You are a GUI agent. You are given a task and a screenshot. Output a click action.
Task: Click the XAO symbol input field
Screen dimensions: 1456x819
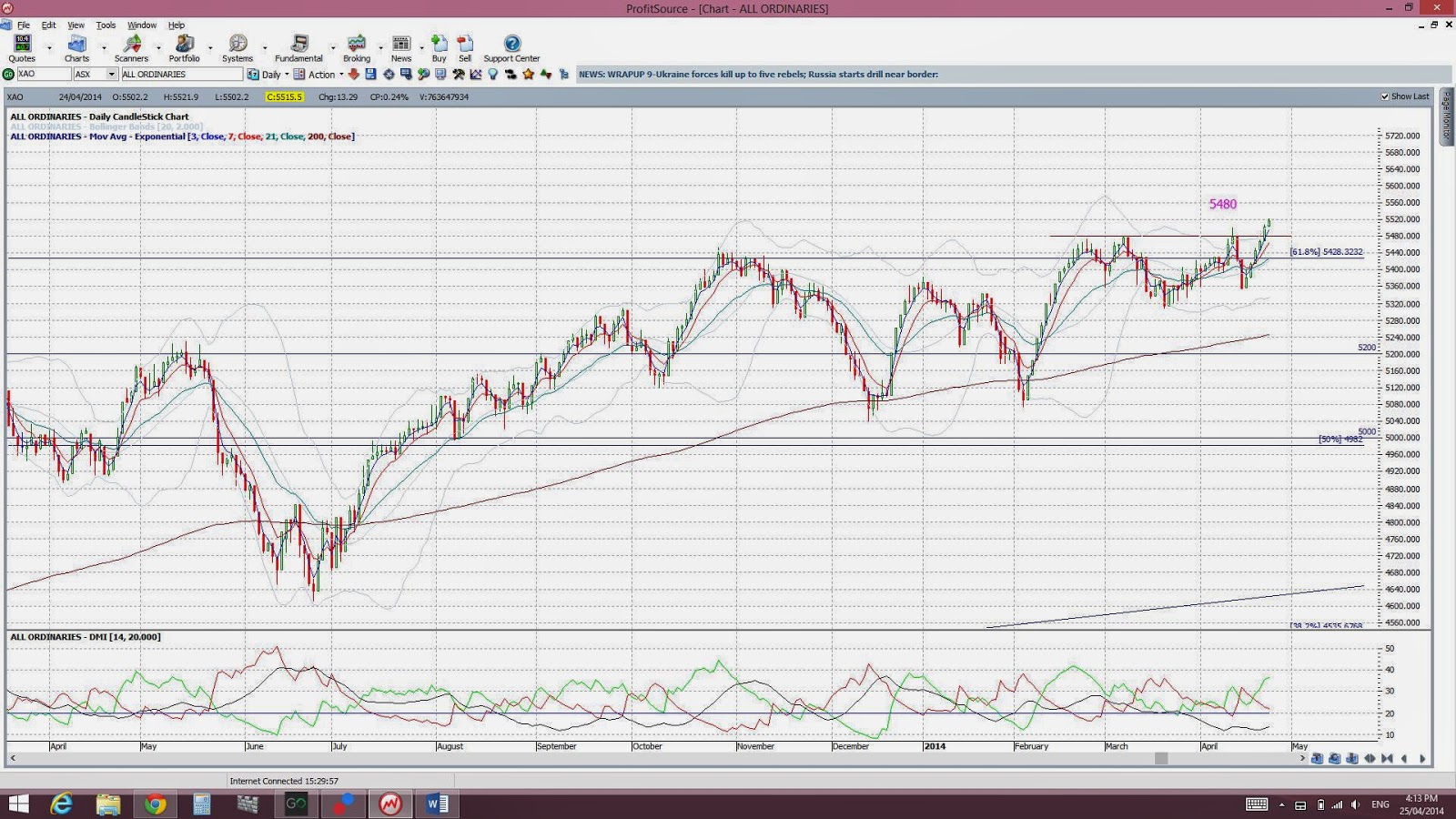point(43,75)
